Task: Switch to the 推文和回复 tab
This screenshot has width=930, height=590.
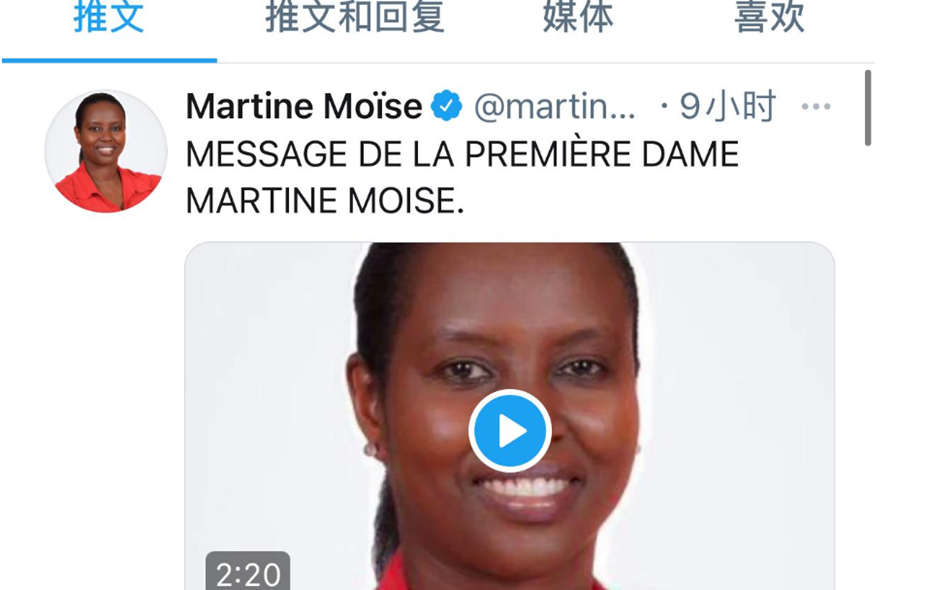Action: point(355,18)
